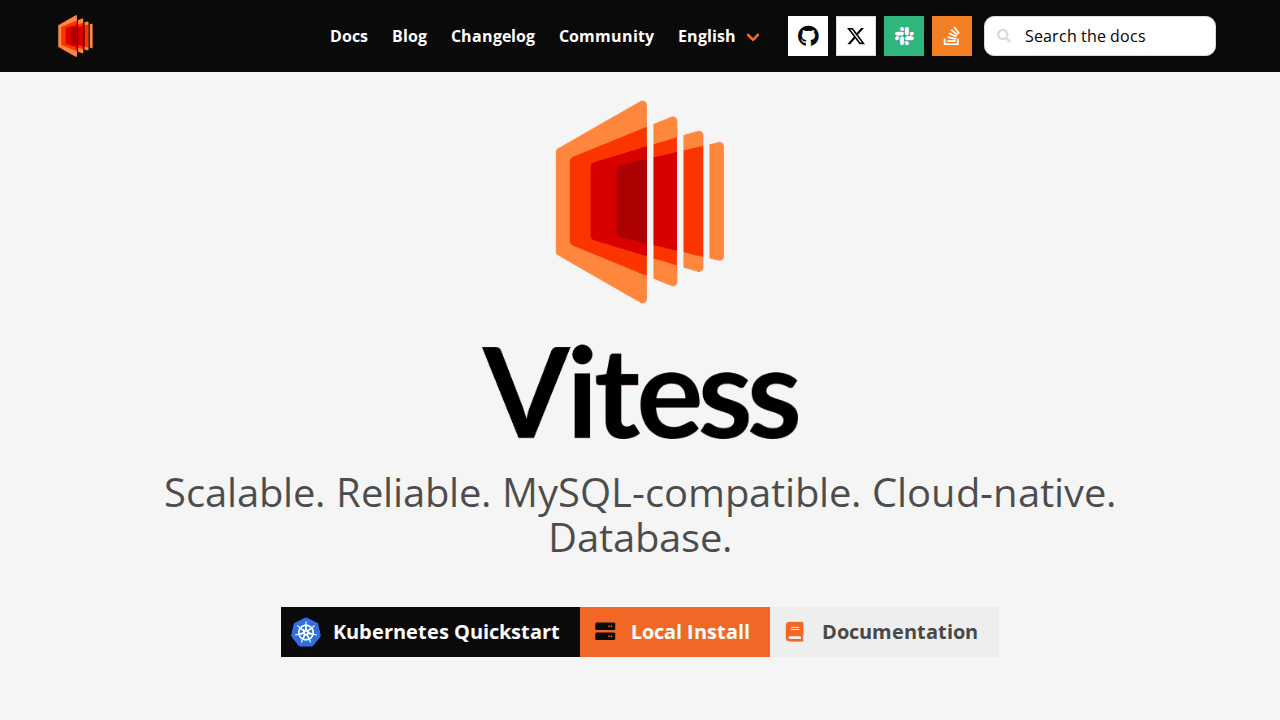Click the orange chevron next to English
The width and height of the screenshot is (1280, 720).
(753, 37)
